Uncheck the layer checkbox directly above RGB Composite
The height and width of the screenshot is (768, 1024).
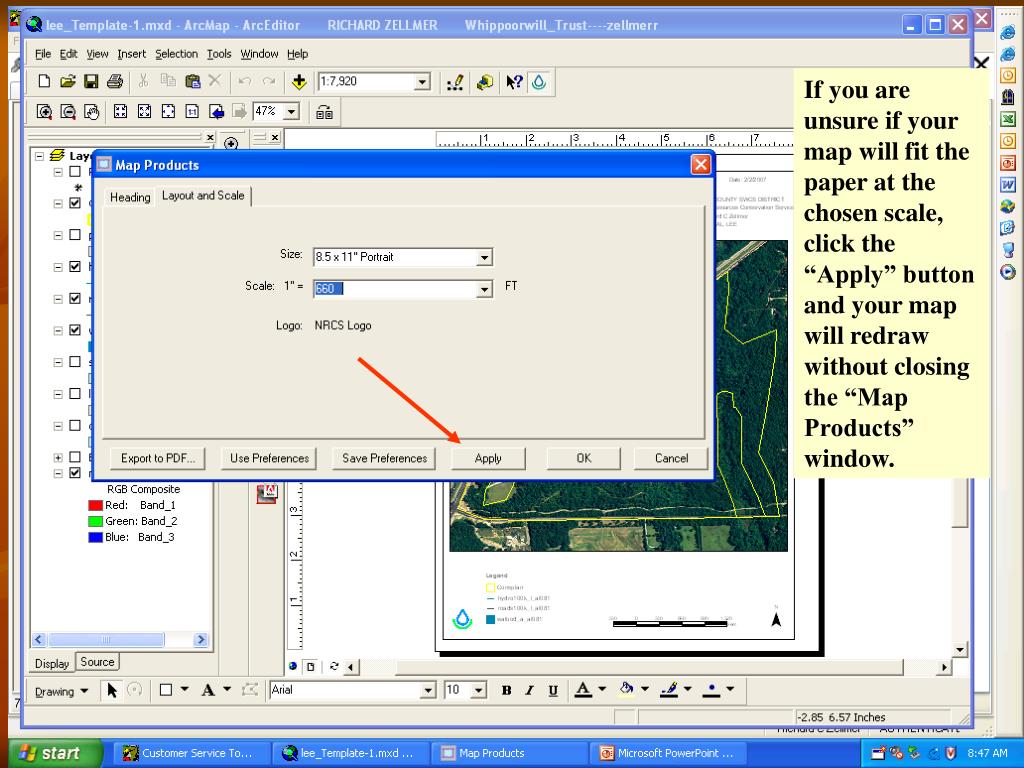(x=75, y=473)
